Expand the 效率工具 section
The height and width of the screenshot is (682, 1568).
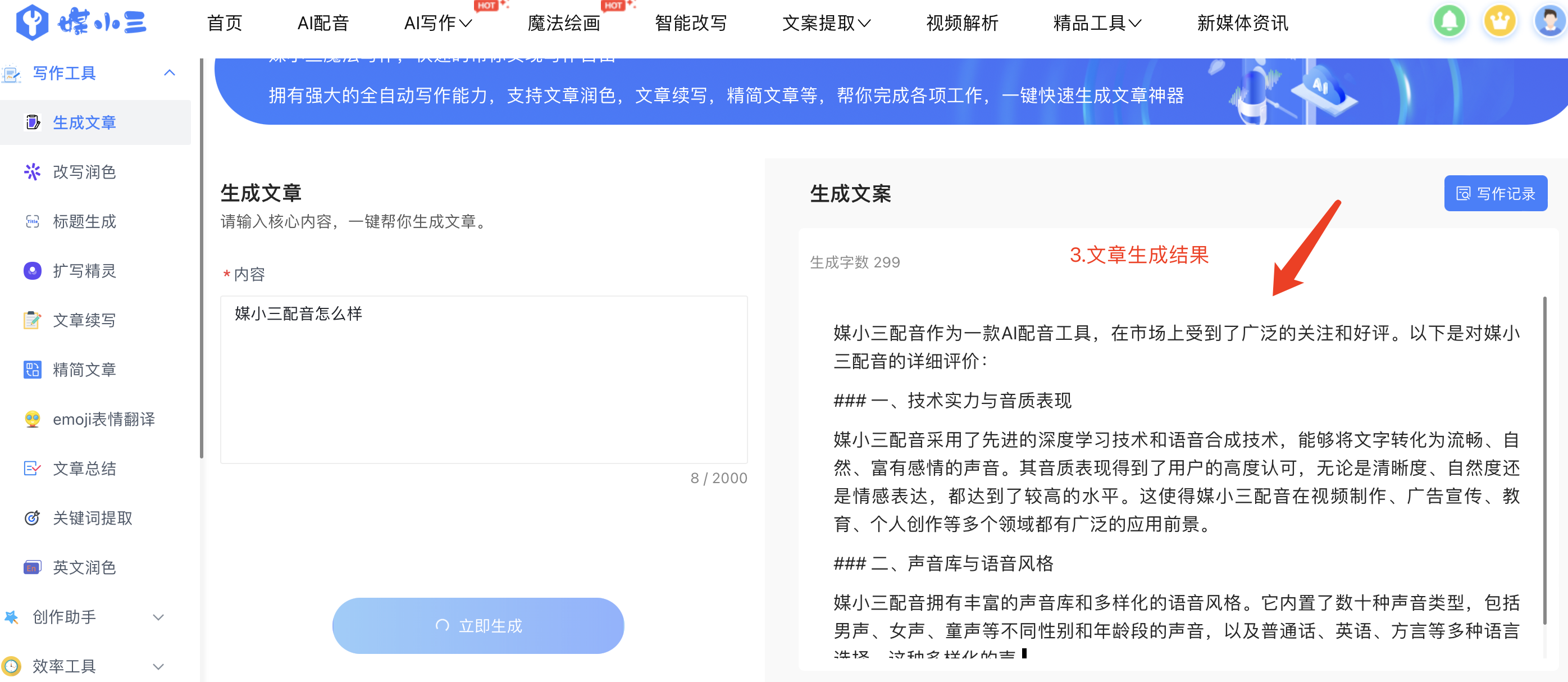[x=158, y=666]
